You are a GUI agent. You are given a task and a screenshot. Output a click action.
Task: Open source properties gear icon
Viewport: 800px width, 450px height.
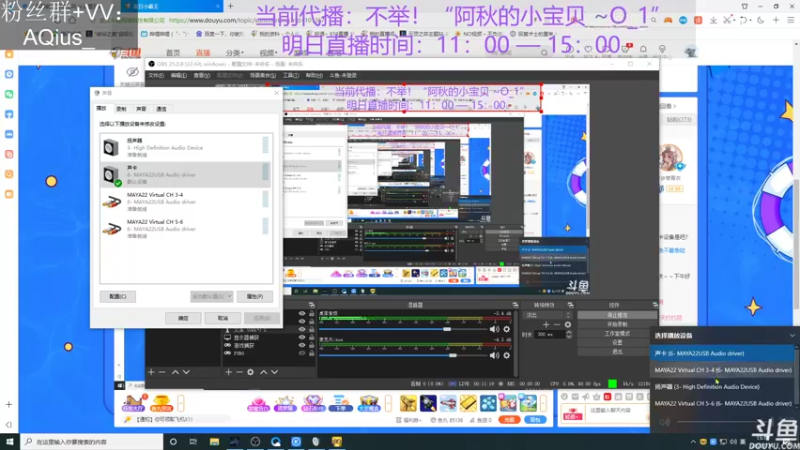251,372
